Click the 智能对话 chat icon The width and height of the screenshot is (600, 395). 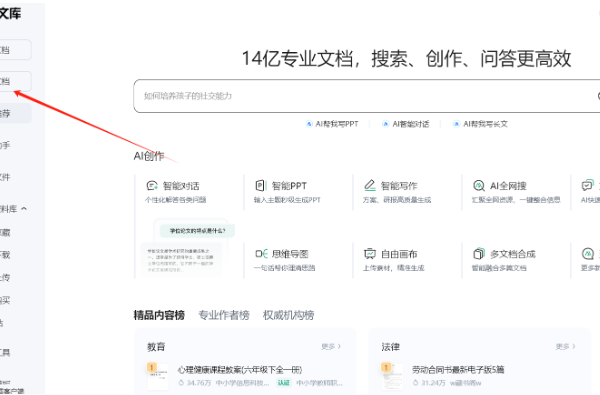click(152, 186)
